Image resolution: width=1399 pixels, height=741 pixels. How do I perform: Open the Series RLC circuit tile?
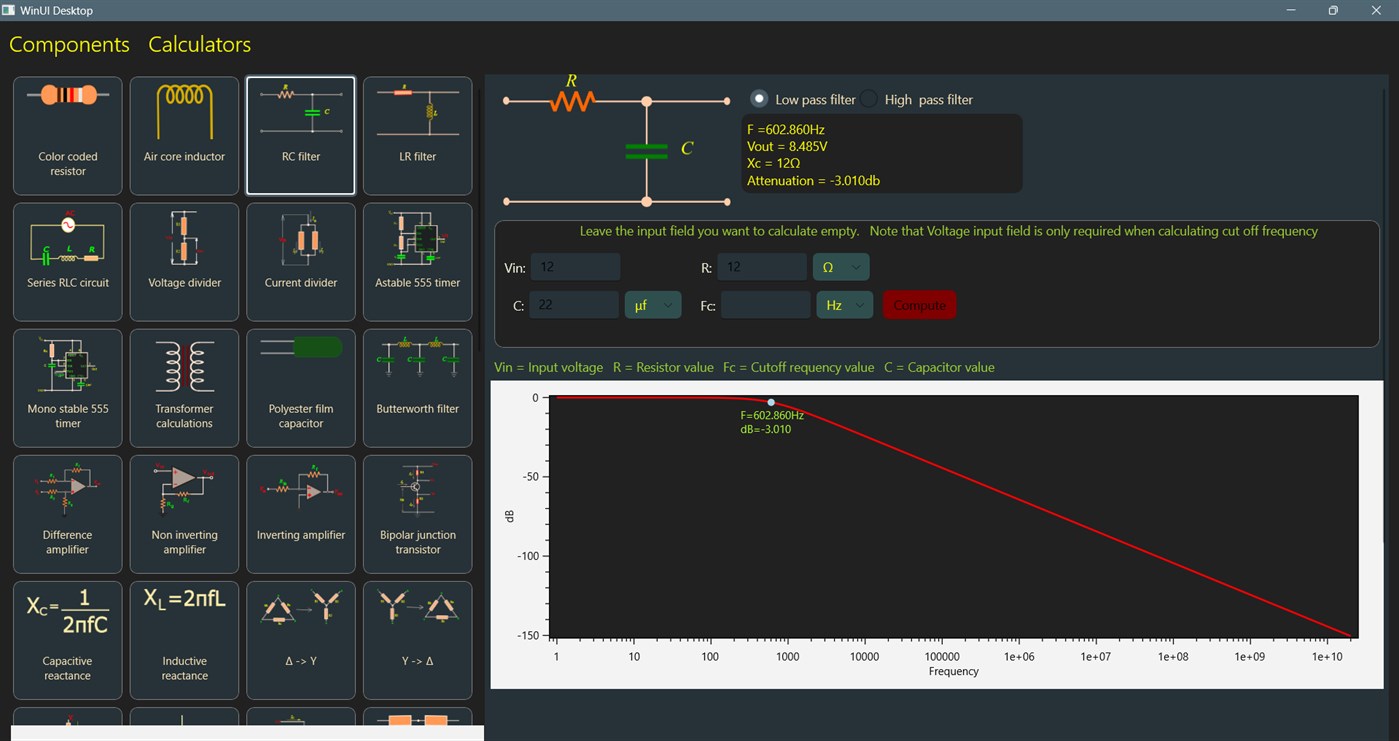(68, 262)
